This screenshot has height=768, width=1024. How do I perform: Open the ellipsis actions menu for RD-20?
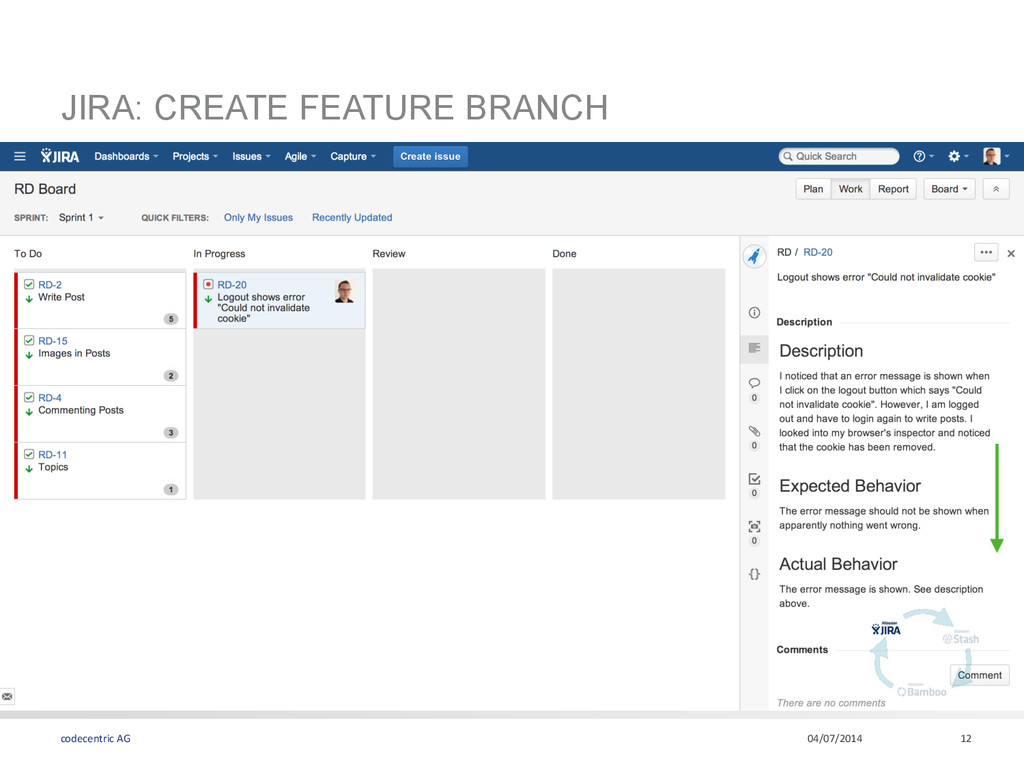click(x=986, y=252)
